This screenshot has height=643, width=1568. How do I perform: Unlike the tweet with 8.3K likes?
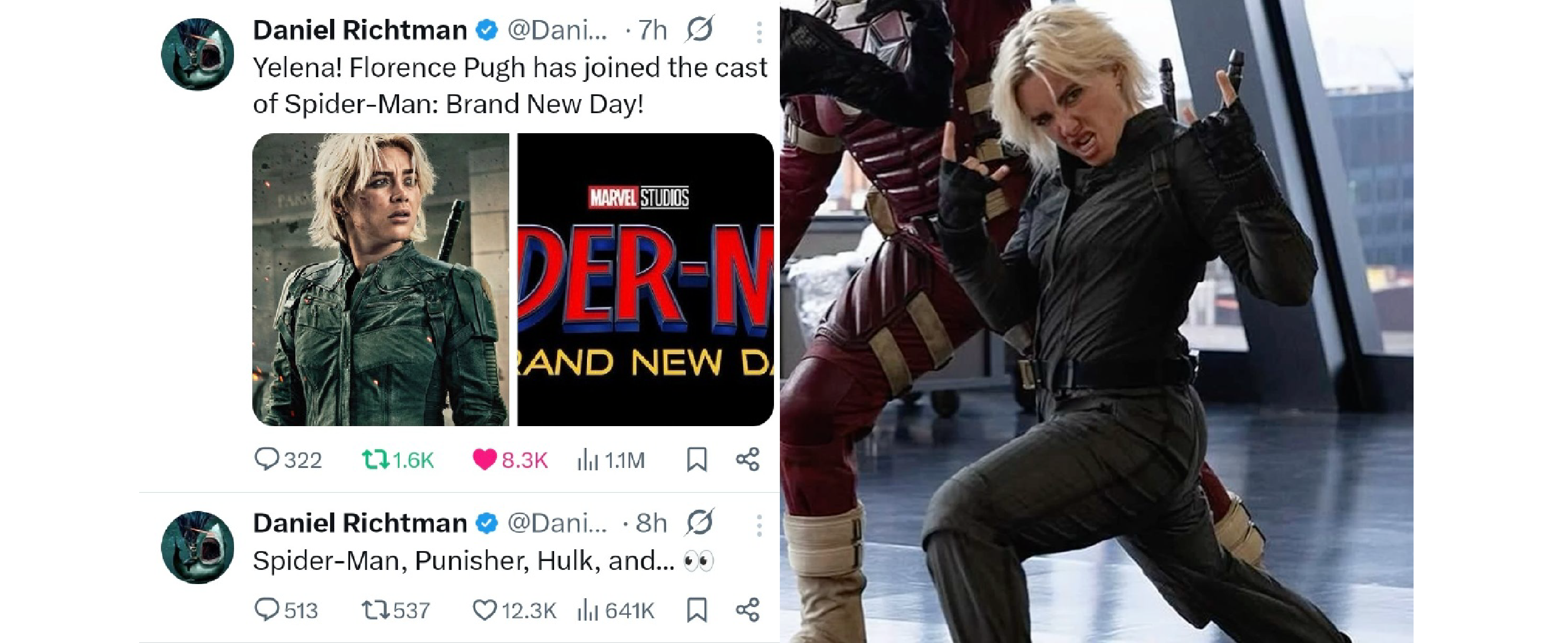tap(485, 459)
